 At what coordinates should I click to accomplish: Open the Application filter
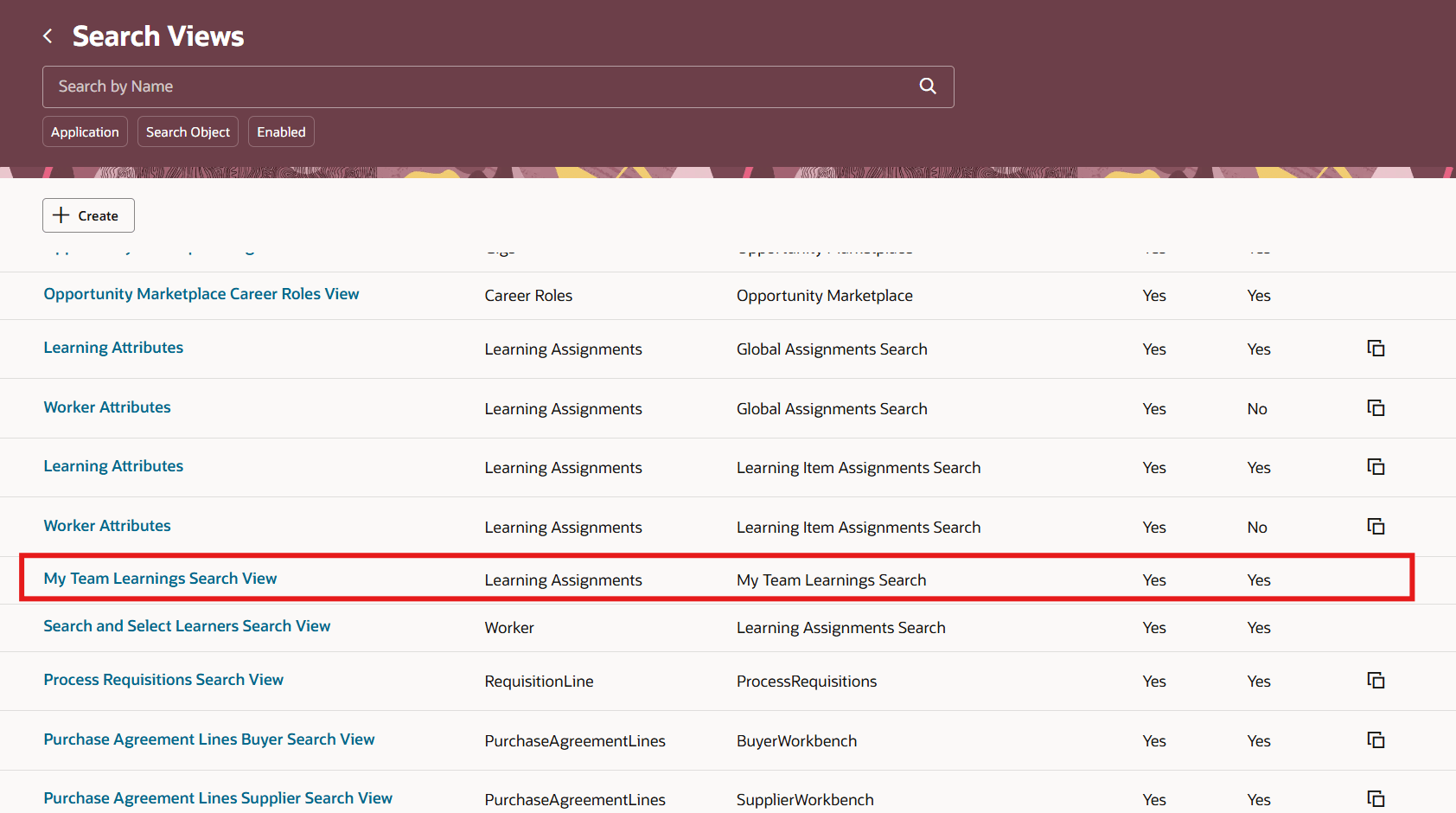[85, 131]
